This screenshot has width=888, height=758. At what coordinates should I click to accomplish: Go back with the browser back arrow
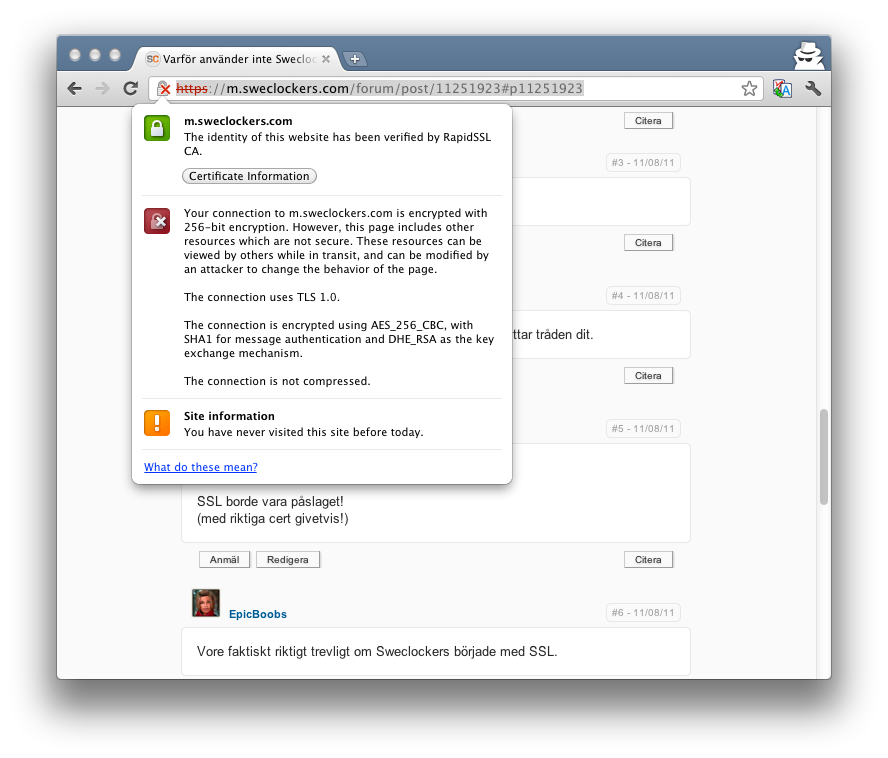(x=74, y=88)
